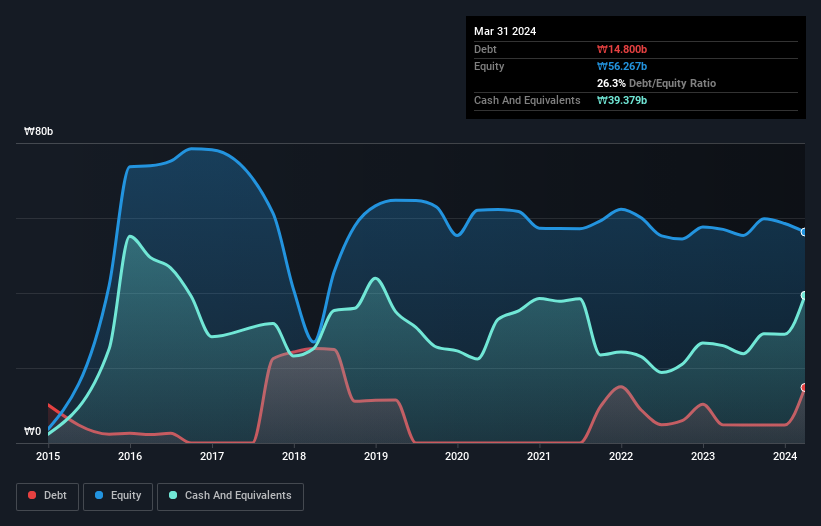The height and width of the screenshot is (526, 821).
Task: Click Cash And Equivalents label in tooltip
Action: pos(527,100)
